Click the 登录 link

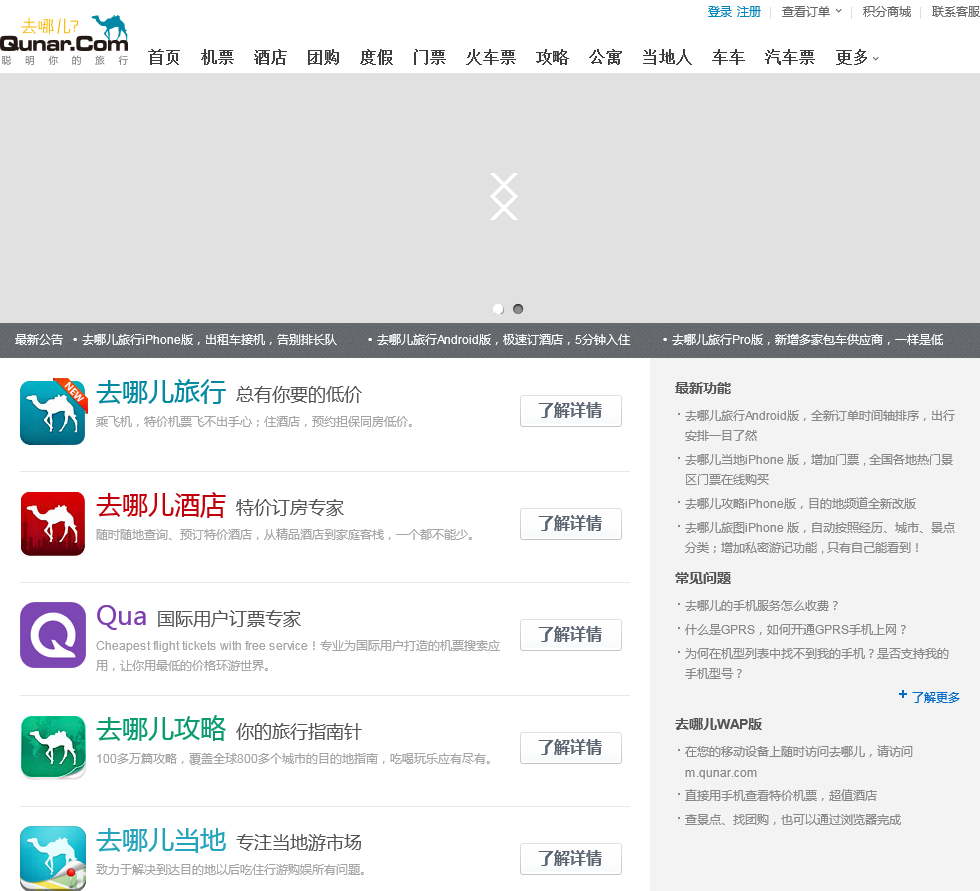(719, 11)
